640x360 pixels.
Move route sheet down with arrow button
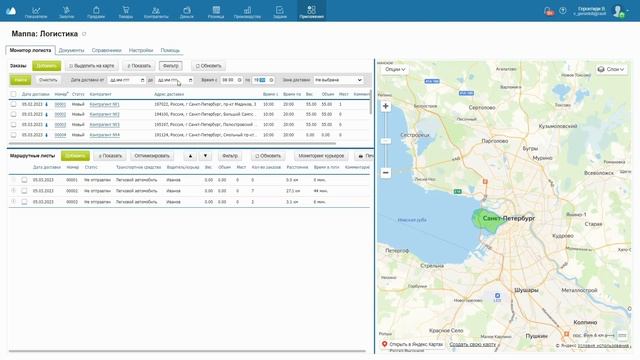[x=205, y=156]
